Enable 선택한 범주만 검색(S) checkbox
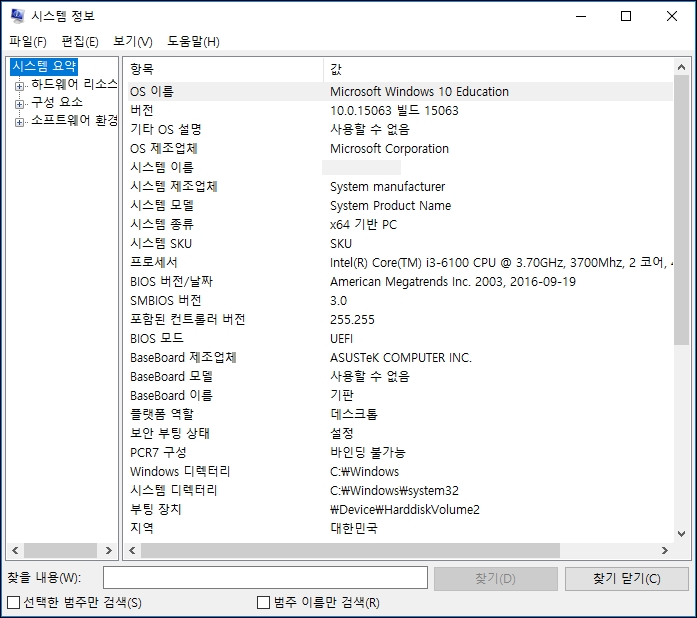This screenshot has width=697, height=618. coord(14,602)
